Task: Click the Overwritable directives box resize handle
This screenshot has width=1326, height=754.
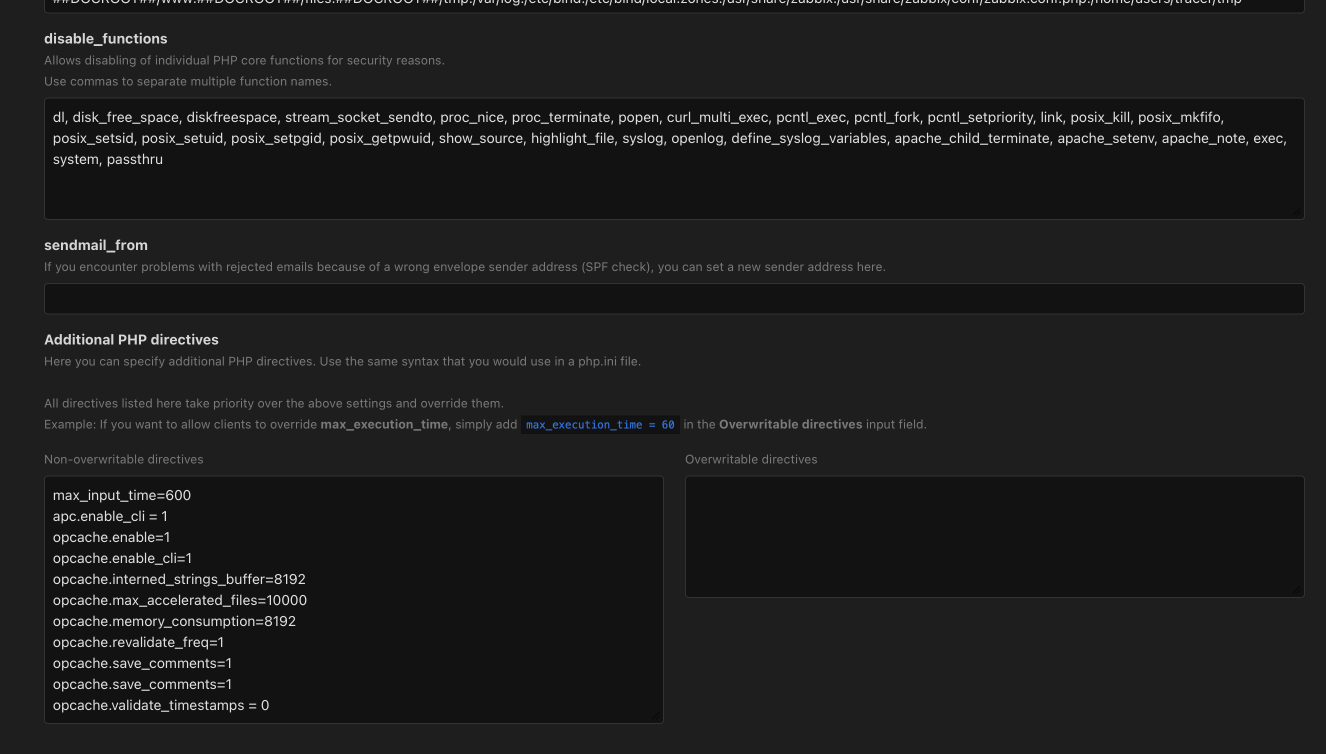Action: [1298, 591]
